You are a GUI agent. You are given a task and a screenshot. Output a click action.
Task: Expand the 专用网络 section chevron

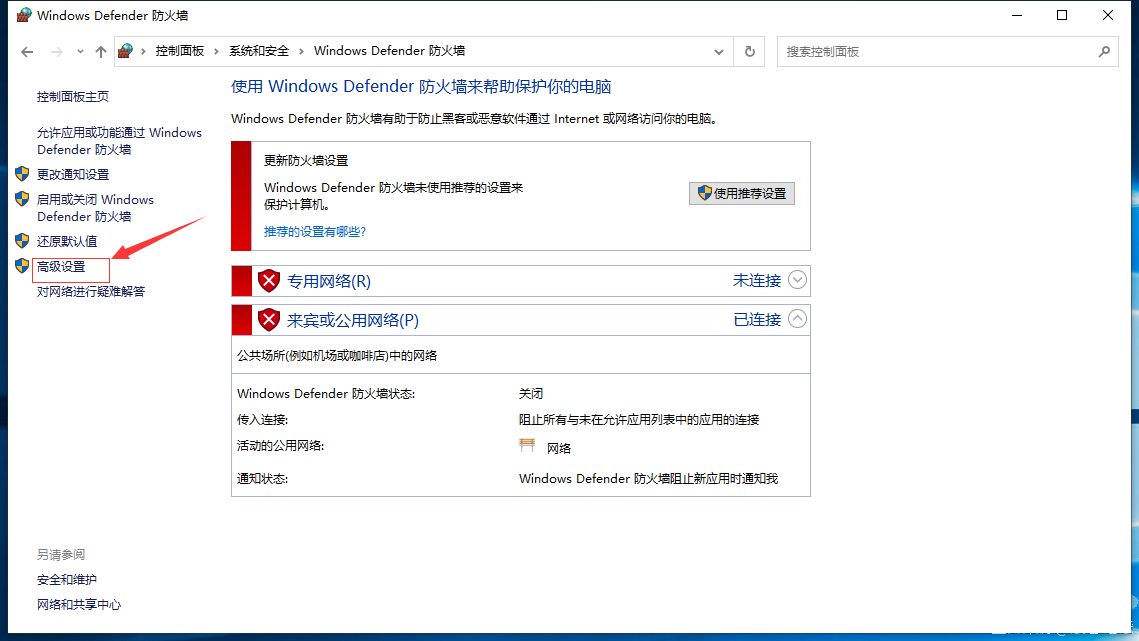tap(797, 280)
